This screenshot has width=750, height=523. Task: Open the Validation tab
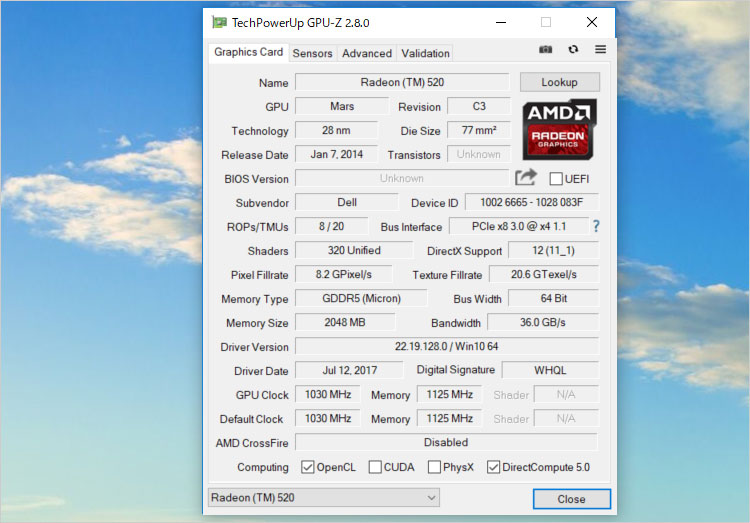click(425, 53)
